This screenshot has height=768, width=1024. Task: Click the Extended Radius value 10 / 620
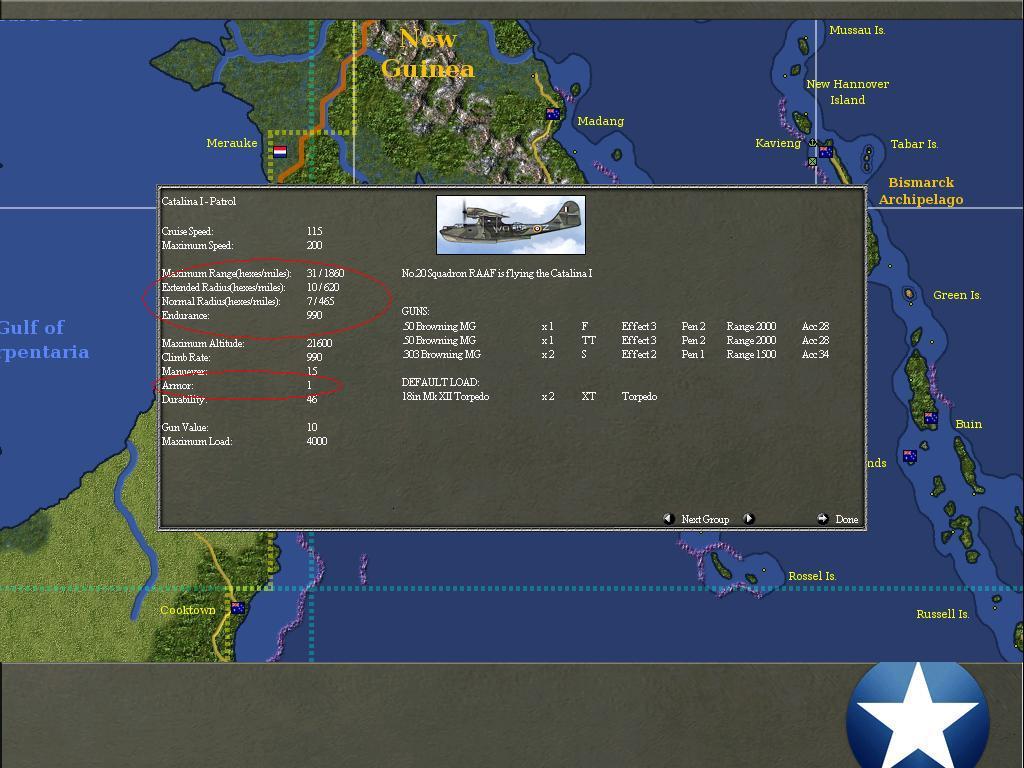323,287
